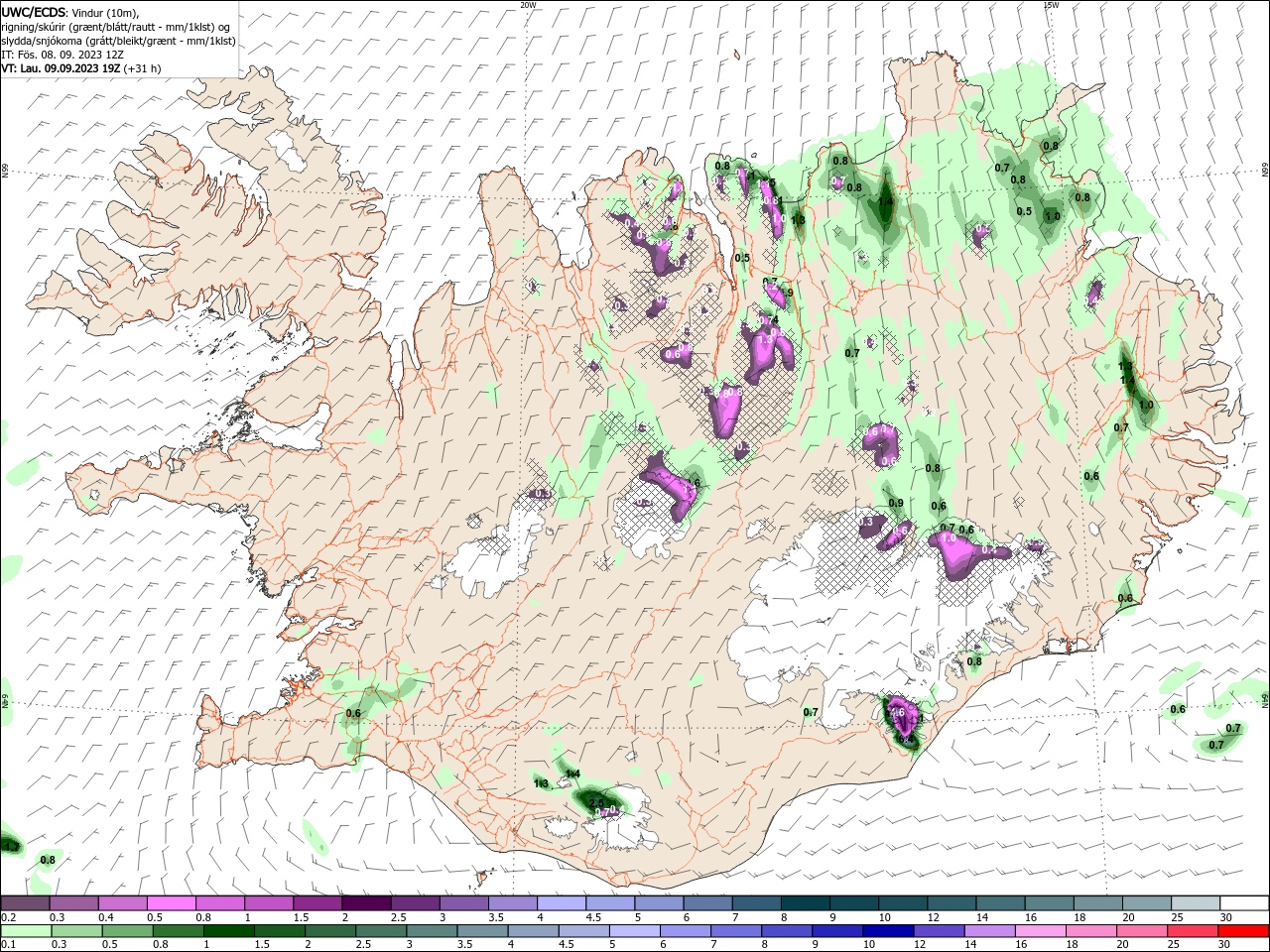Viewport: 1270px width, 952px height.
Task: Click the white swatch labeled 30 on the upper scale
Action: (1244, 903)
